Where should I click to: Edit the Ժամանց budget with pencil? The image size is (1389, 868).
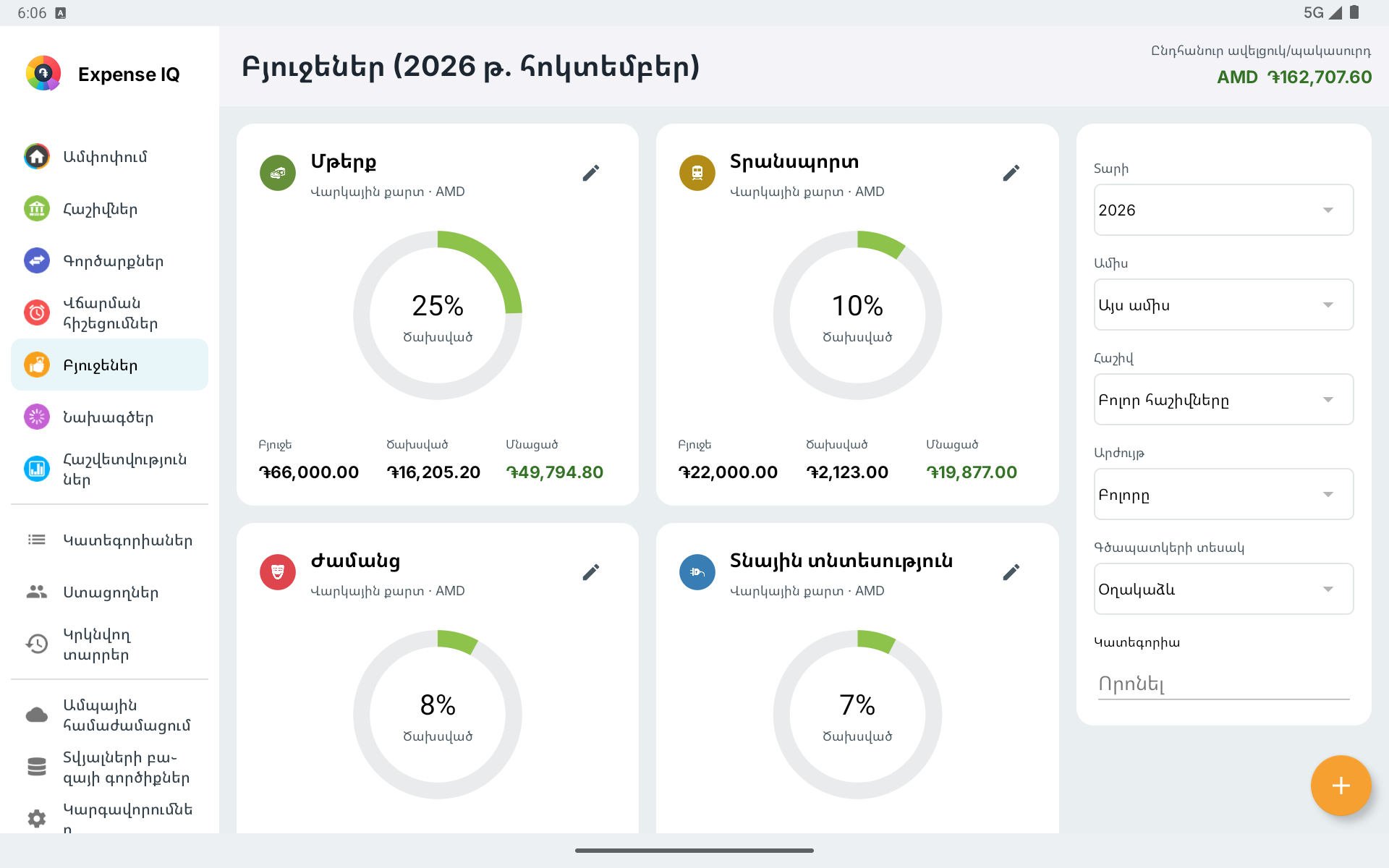(591, 572)
